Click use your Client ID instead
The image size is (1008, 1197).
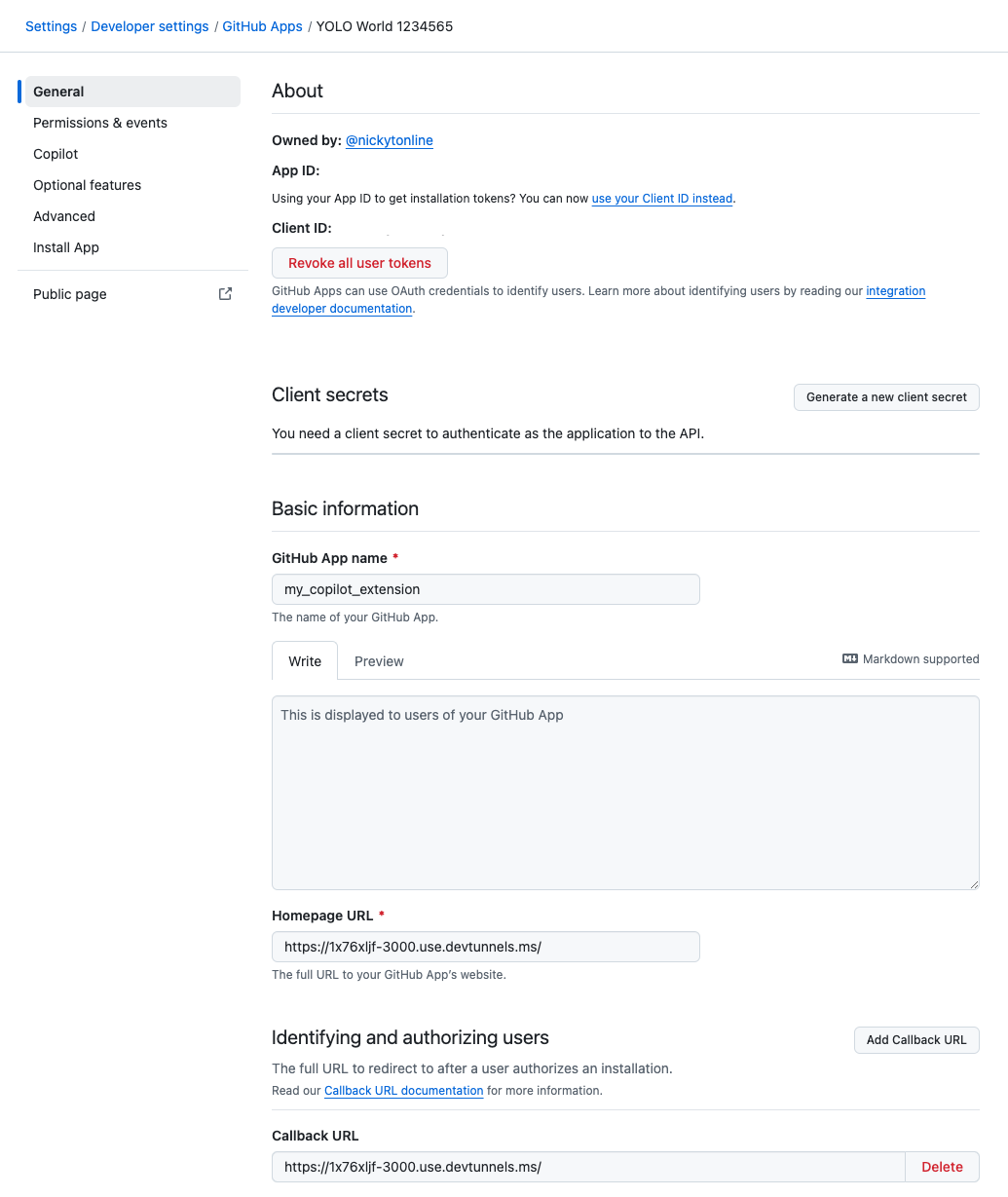point(661,199)
